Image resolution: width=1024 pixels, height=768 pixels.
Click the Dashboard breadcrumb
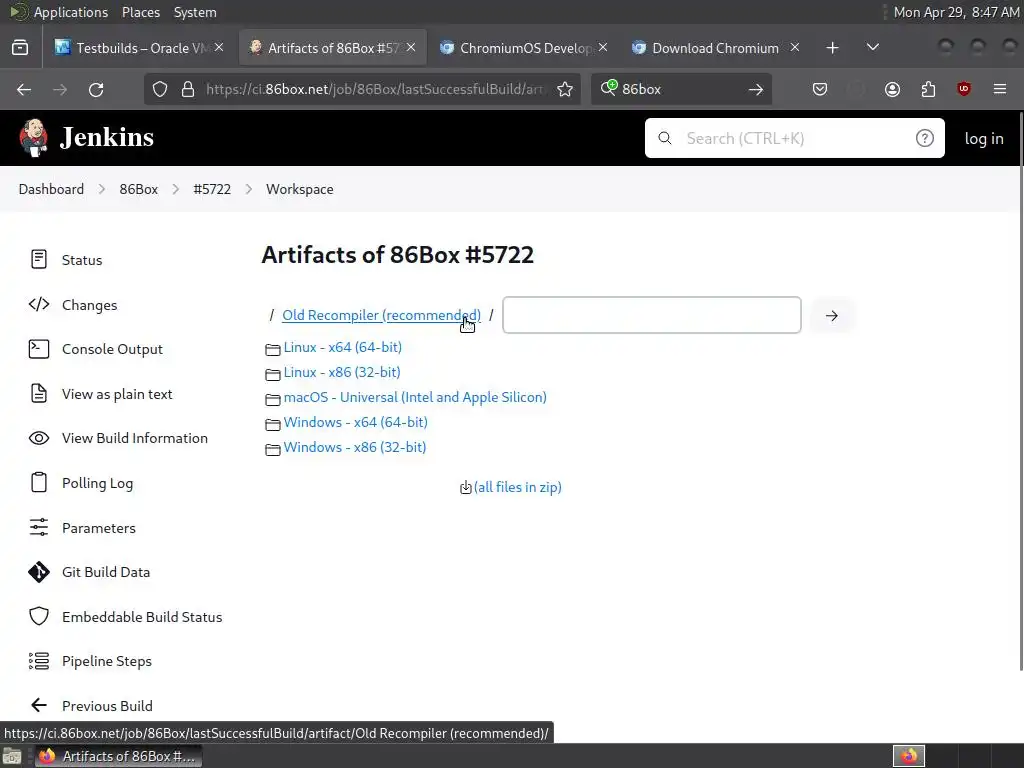[x=51, y=189]
